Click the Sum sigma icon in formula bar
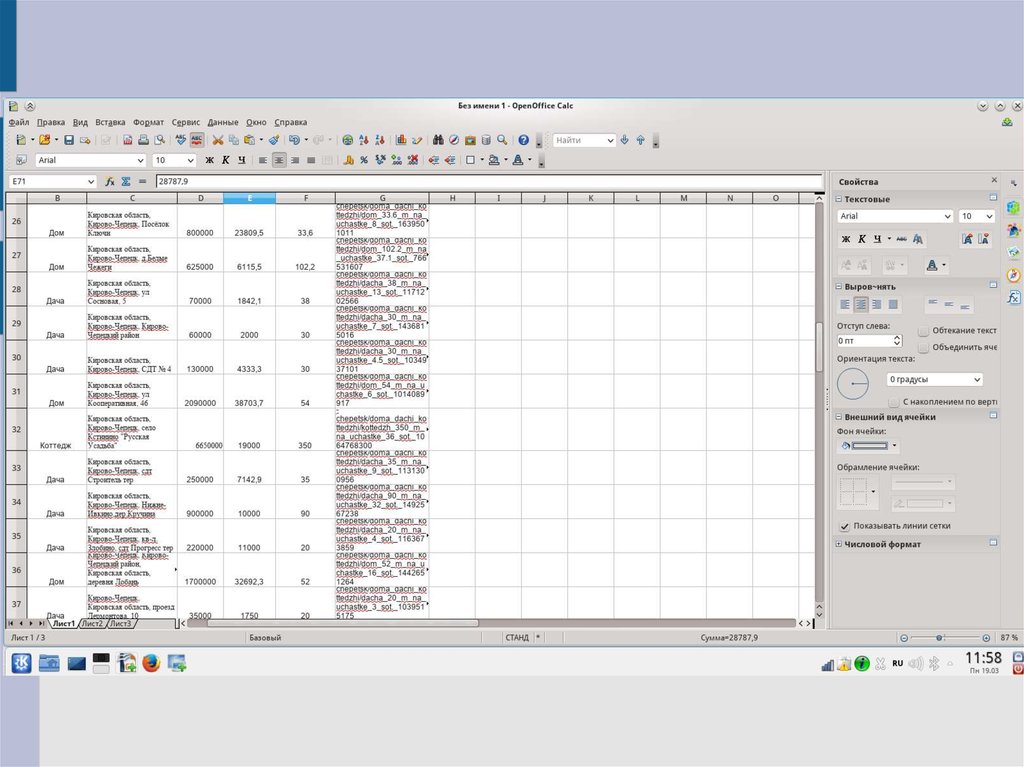This screenshot has width=1024, height=767. (x=126, y=182)
